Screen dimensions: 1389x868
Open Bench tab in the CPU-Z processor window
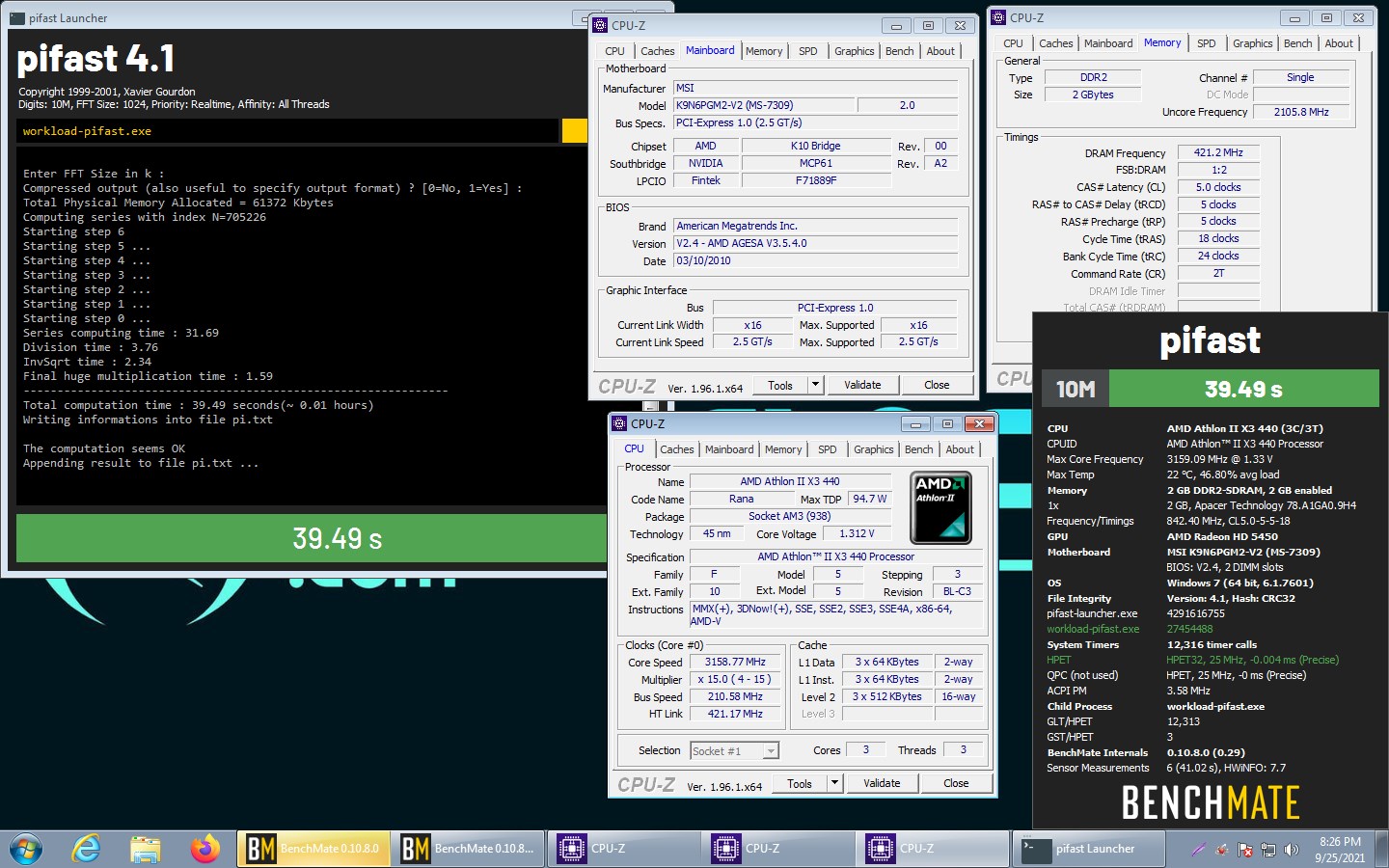click(x=919, y=449)
